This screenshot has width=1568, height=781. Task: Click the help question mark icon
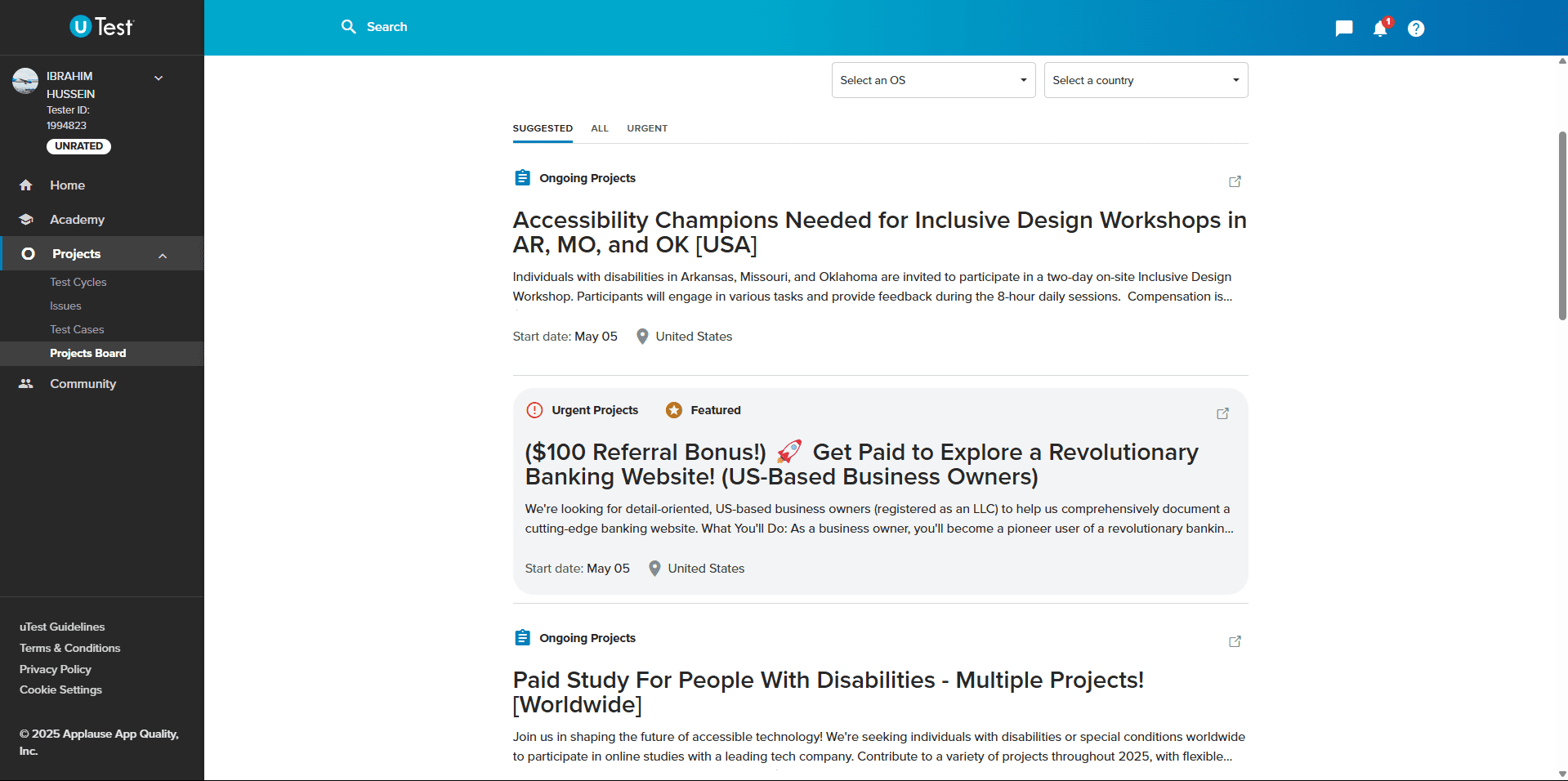[1416, 29]
